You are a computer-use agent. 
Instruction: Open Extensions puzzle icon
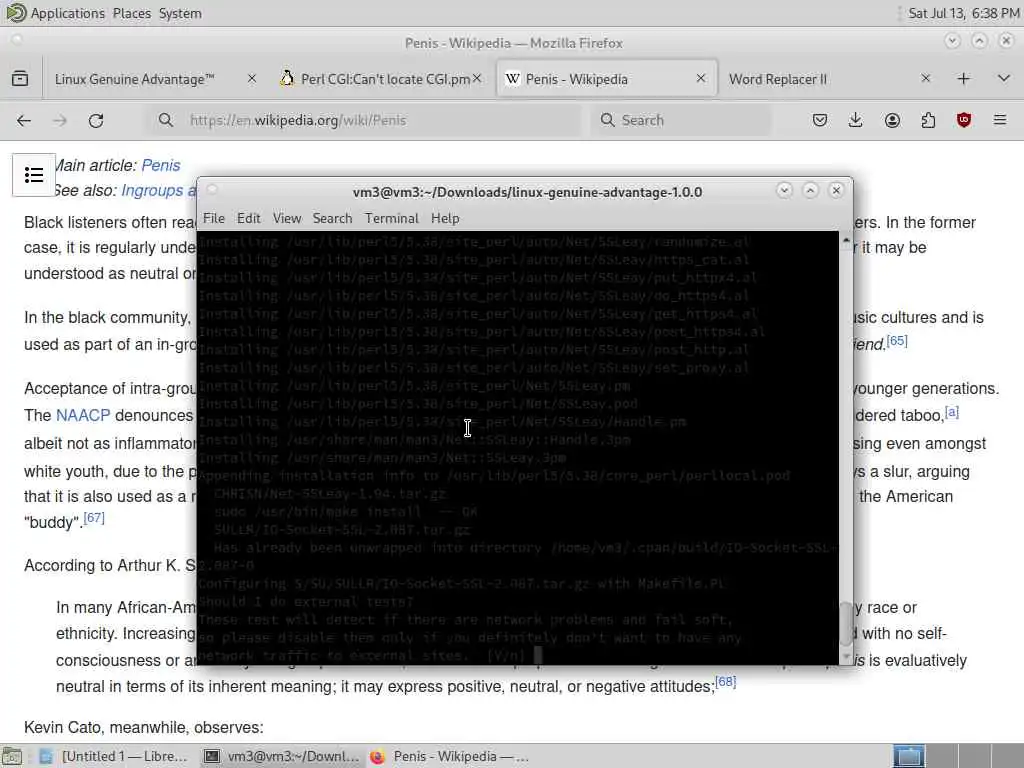point(928,120)
